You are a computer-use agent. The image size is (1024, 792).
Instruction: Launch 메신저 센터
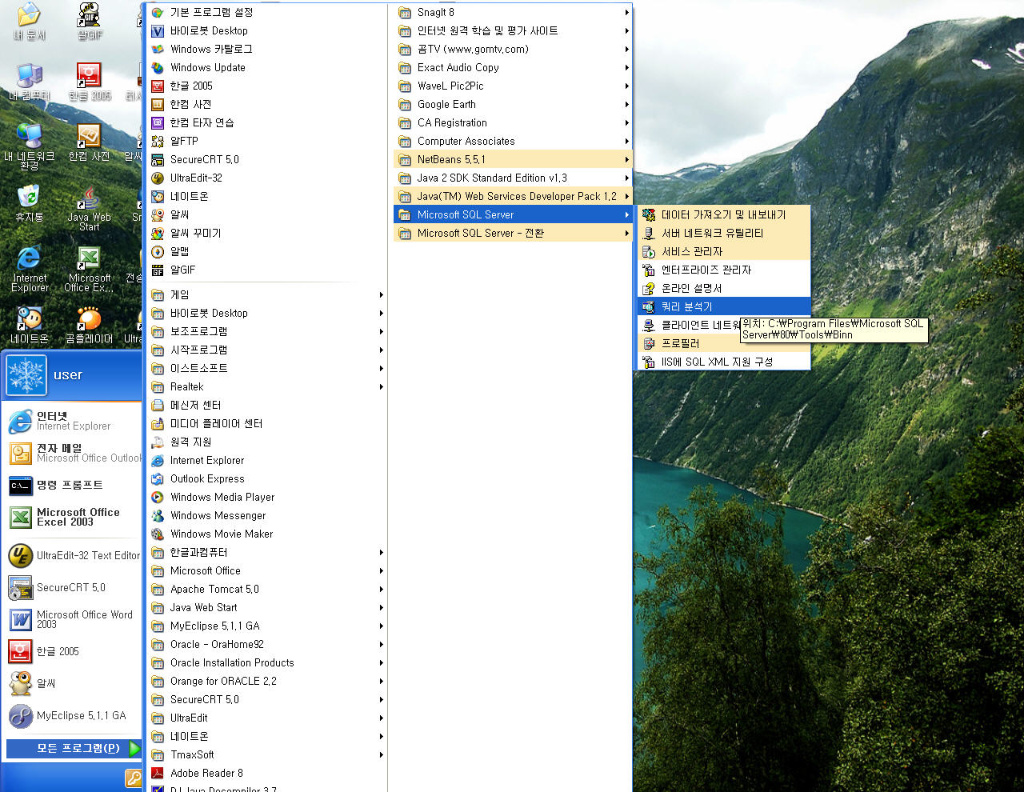266,405
